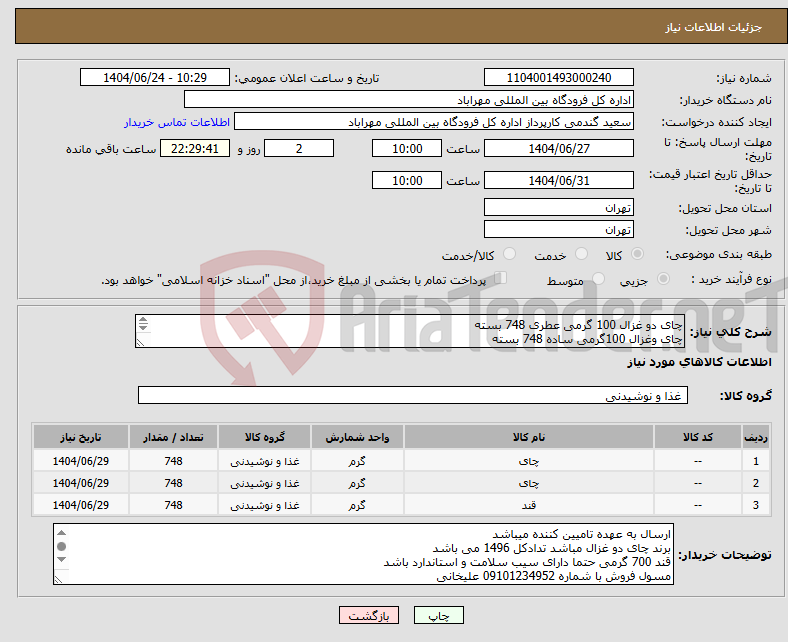Image resolution: width=788 pixels, height=642 pixels.
Task: Select the قند row in the items table
Action: [528, 505]
